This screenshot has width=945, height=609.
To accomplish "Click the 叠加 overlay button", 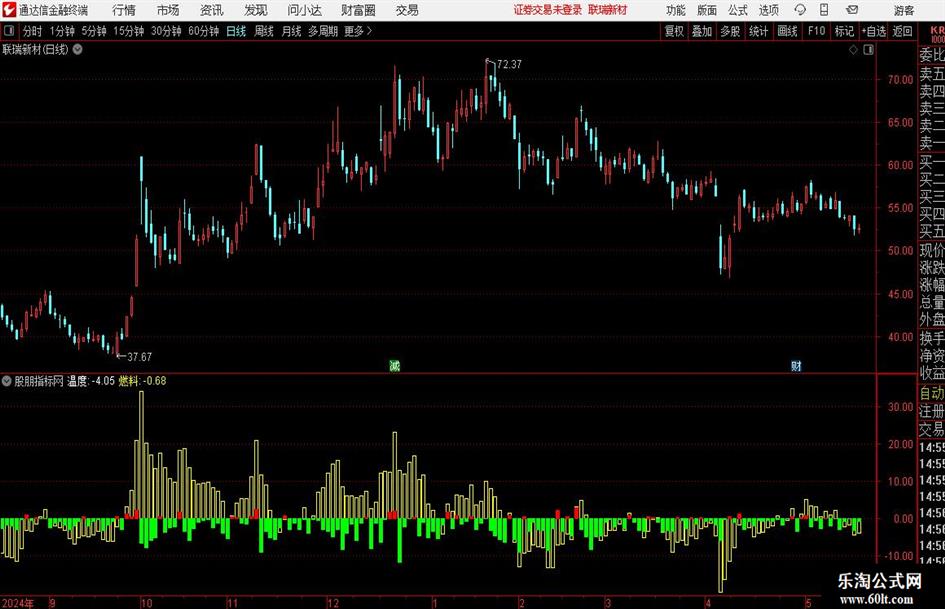I will pos(702,31).
